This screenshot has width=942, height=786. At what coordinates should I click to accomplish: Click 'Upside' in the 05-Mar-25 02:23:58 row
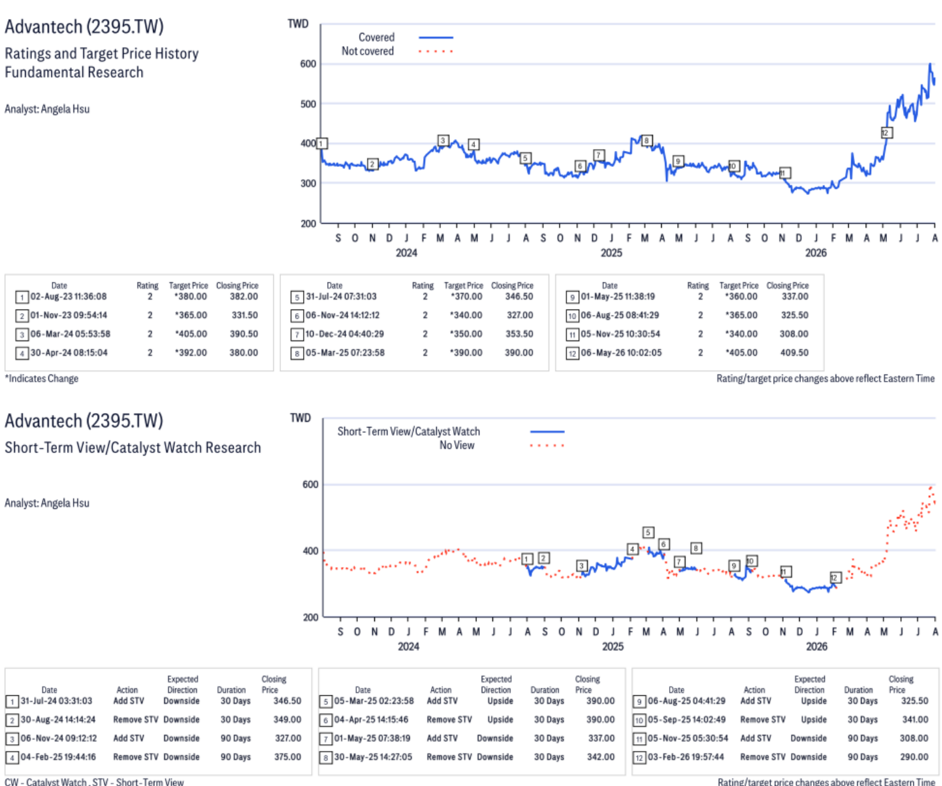pos(500,701)
